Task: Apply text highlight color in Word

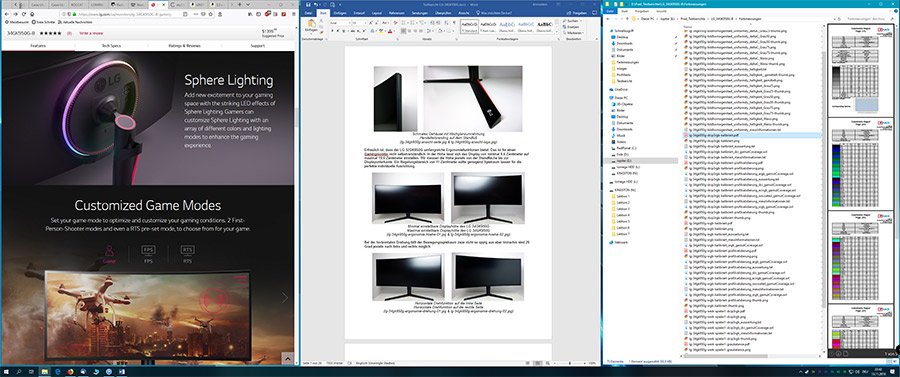Action: tap(381, 31)
